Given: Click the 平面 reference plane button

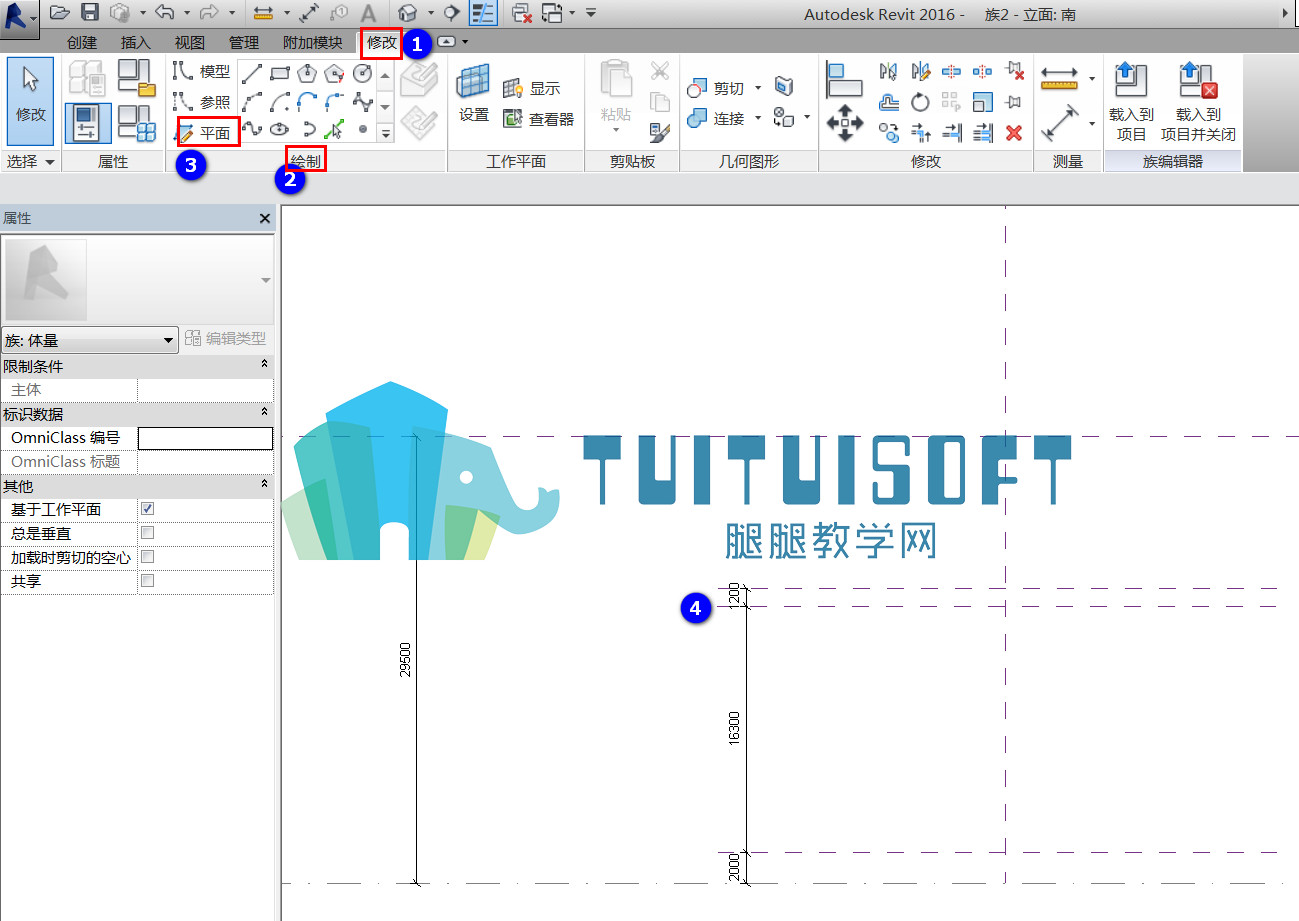Looking at the screenshot, I should 208,132.
